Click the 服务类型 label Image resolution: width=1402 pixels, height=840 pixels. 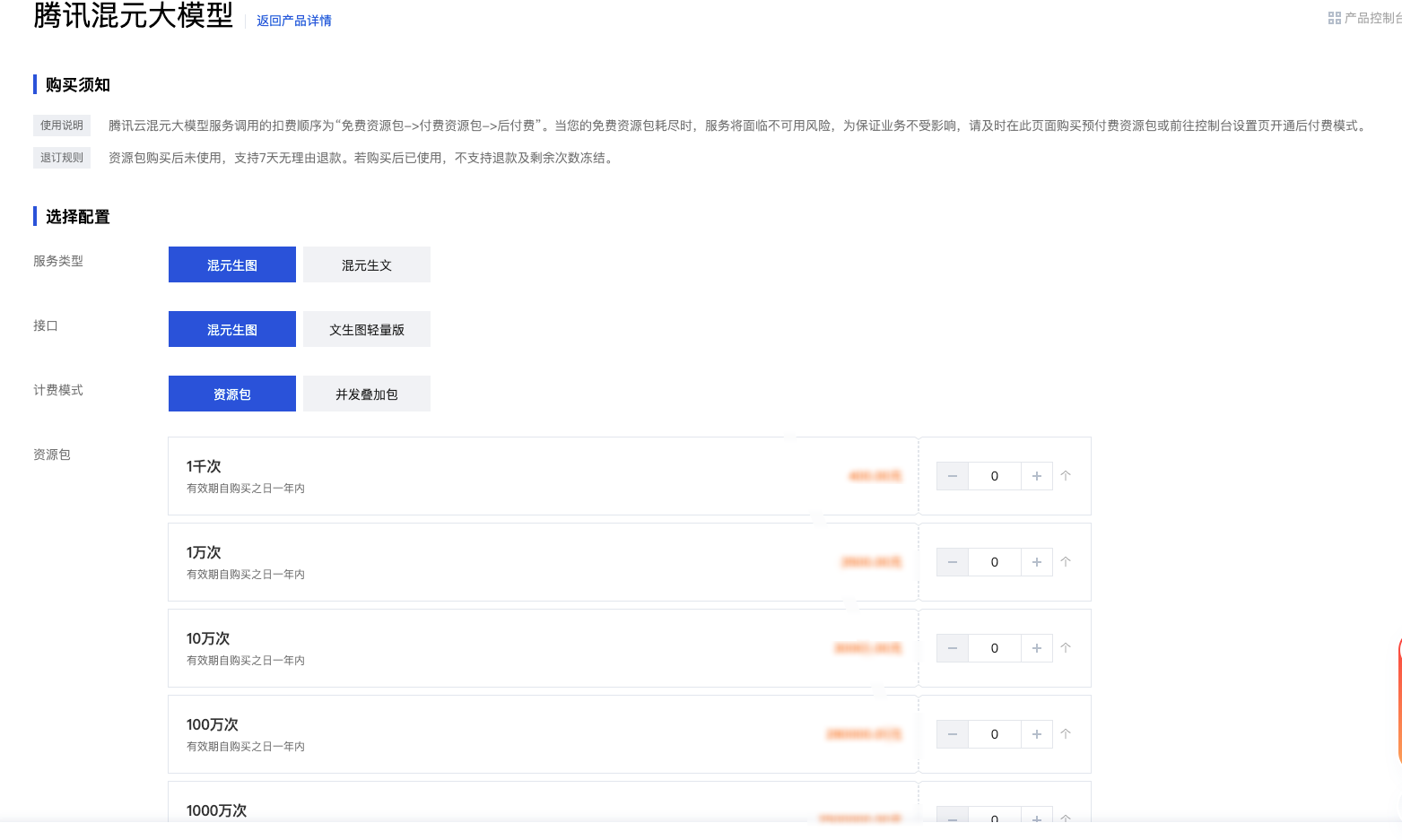[58, 261]
